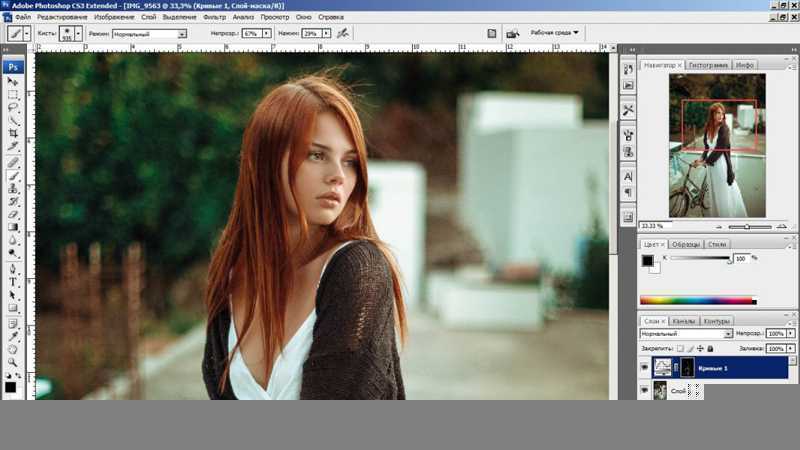Select the History Brush tool
Viewport: 800px width, 450px height.
(x=13, y=202)
